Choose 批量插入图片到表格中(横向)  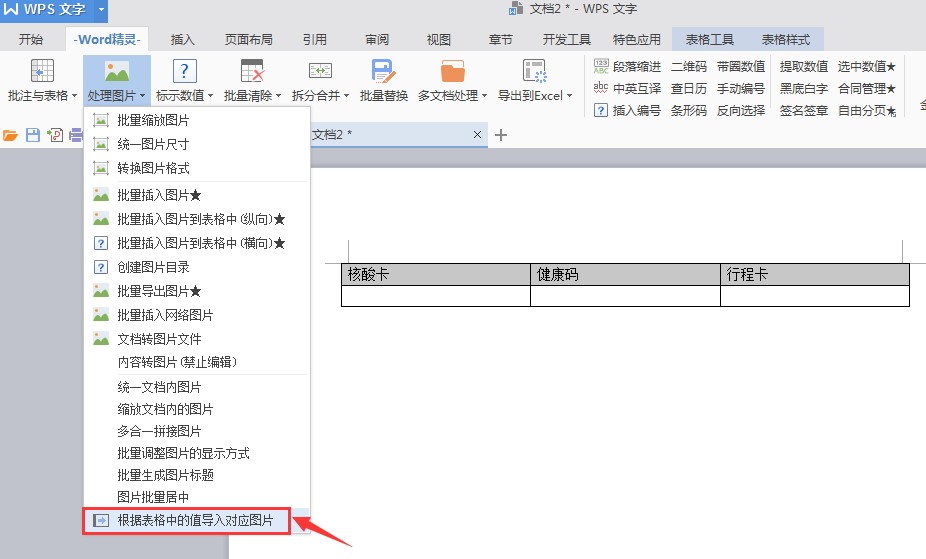(197, 243)
